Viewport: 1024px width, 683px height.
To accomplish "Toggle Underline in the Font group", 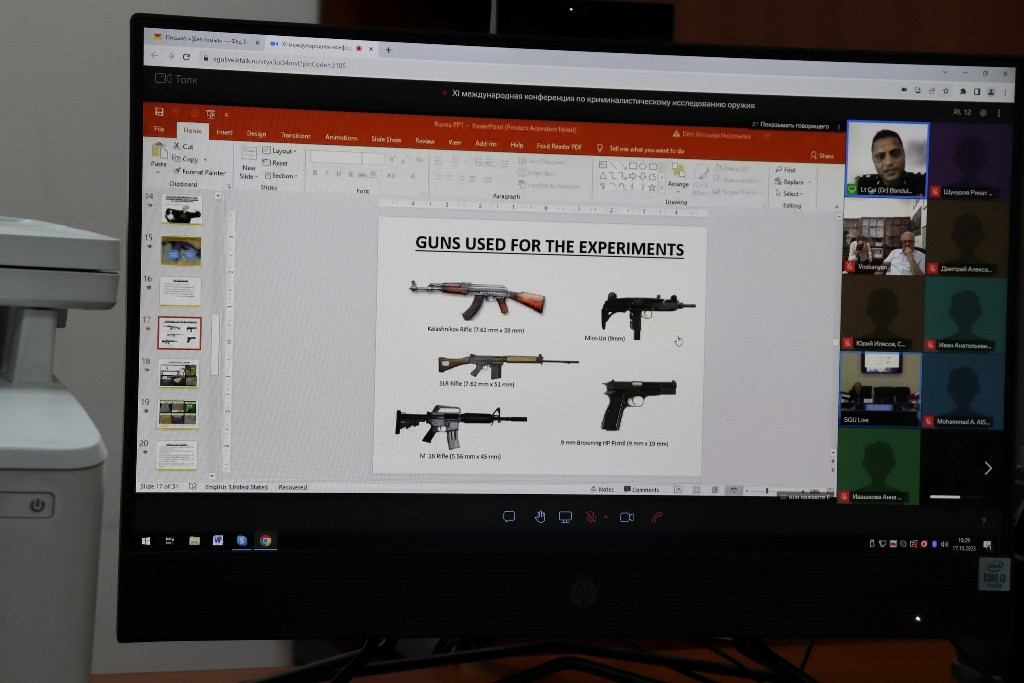I will click(x=338, y=174).
